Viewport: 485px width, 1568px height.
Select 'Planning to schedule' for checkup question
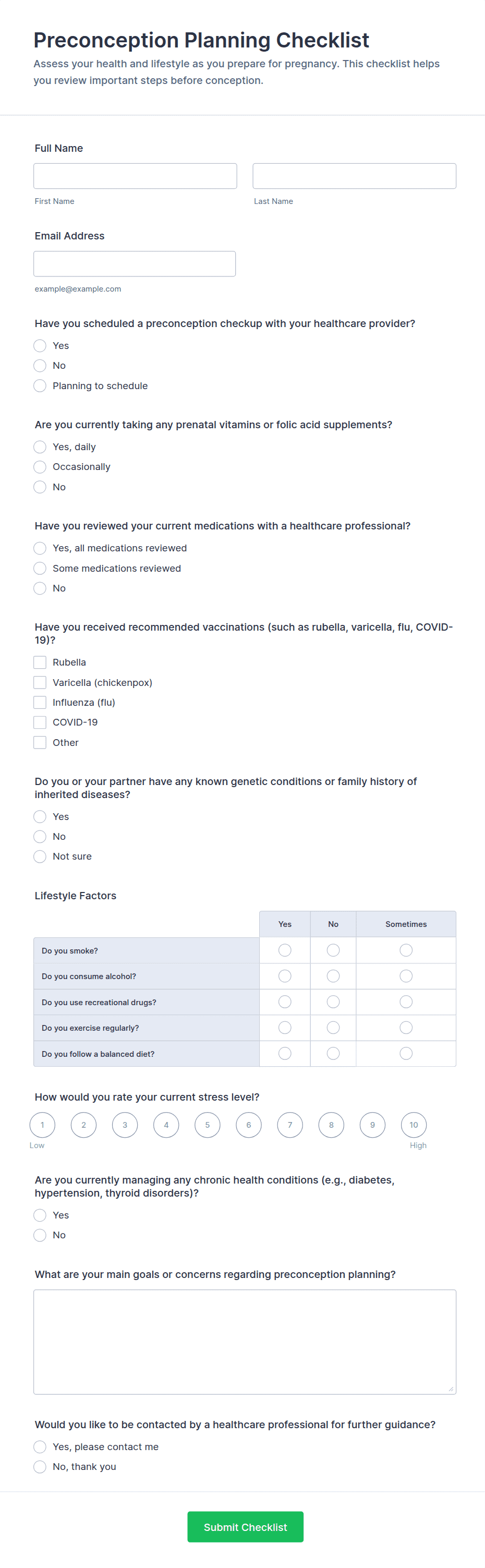coord(40,386)
